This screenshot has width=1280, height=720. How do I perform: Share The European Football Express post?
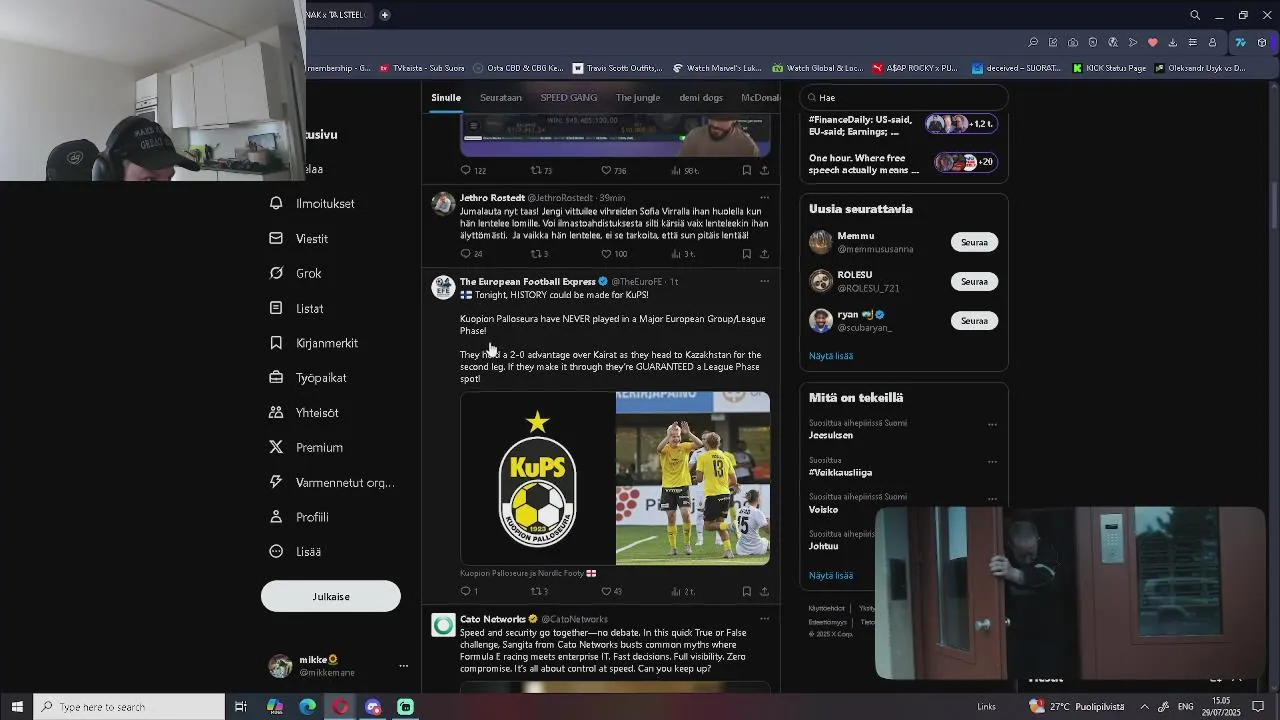pos(764,591)
